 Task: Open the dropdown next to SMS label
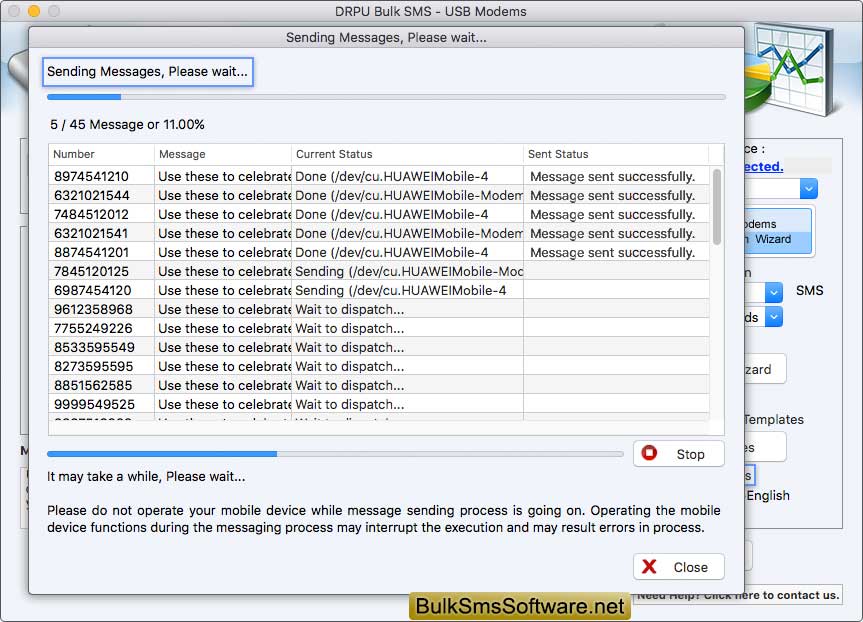[774, 292]
